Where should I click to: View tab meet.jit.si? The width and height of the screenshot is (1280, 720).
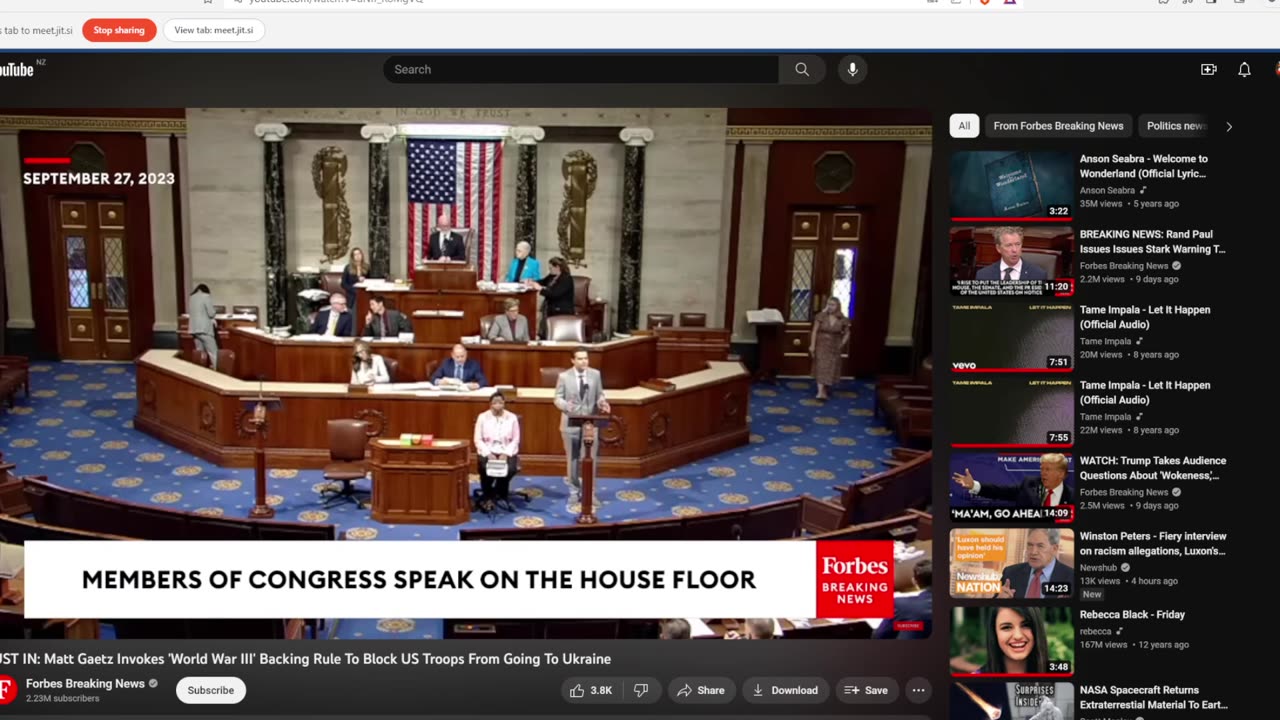[x=214, y=30]
